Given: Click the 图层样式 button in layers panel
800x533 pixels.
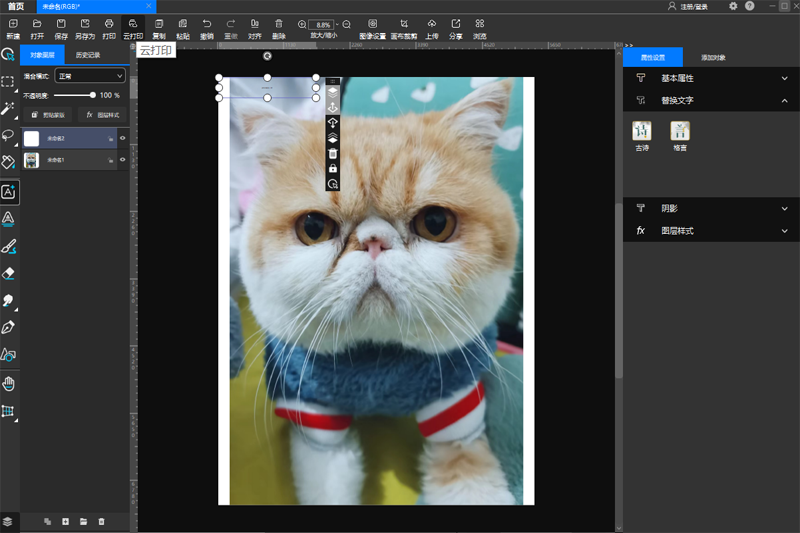Looking at the screenshot, I should click(x=103, y=115).
